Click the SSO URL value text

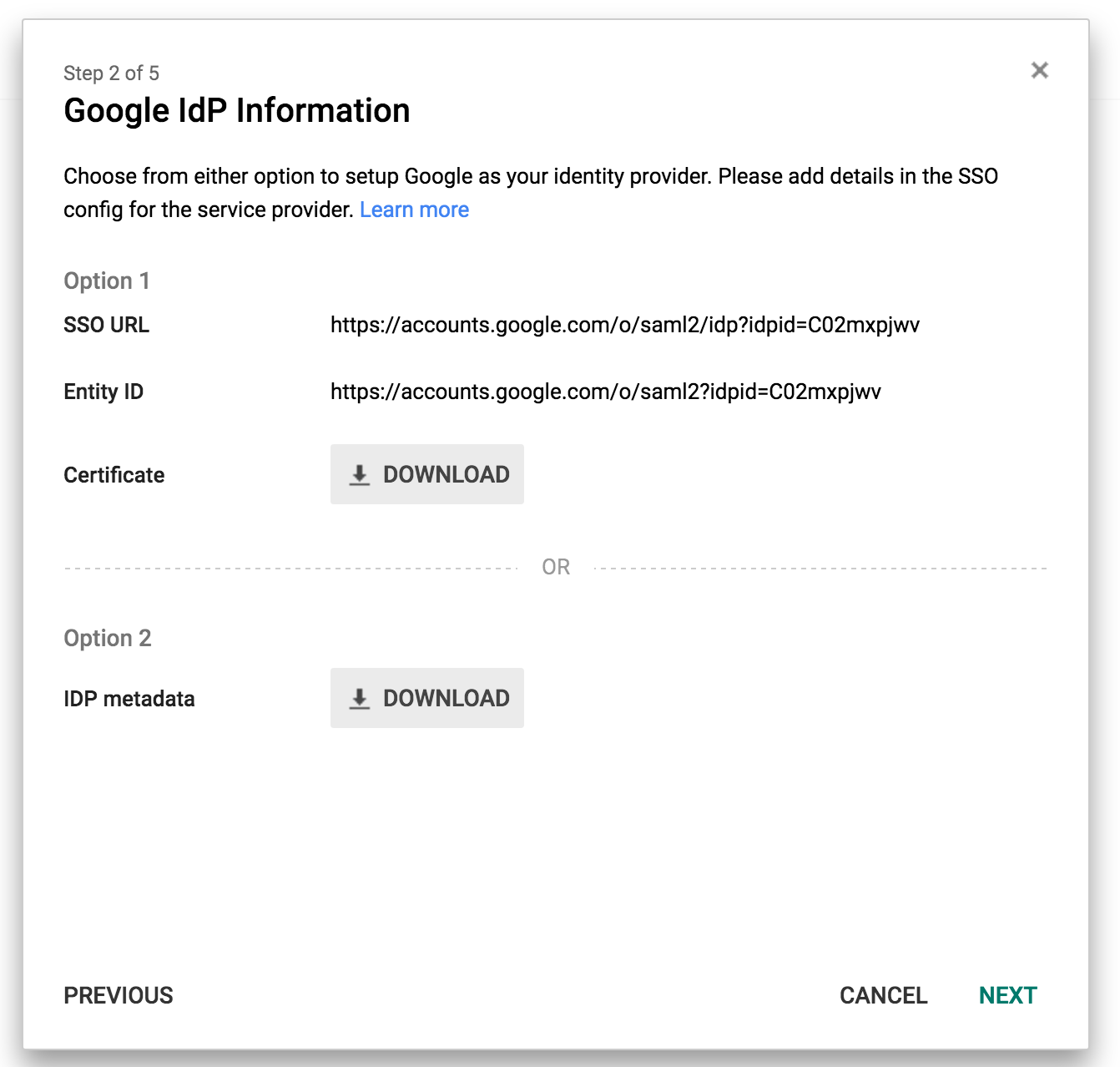[x=624, y=325]
